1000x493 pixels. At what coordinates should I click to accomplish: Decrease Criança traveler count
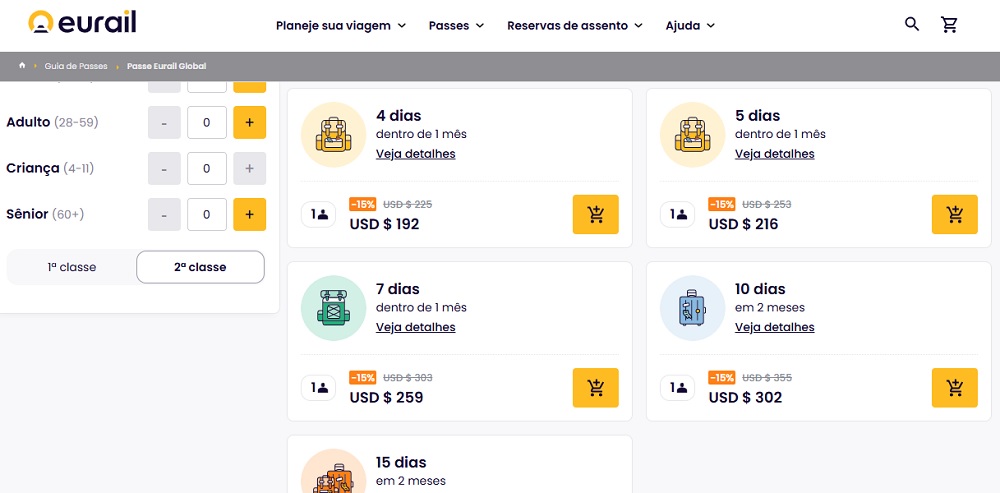coord(164,168)
